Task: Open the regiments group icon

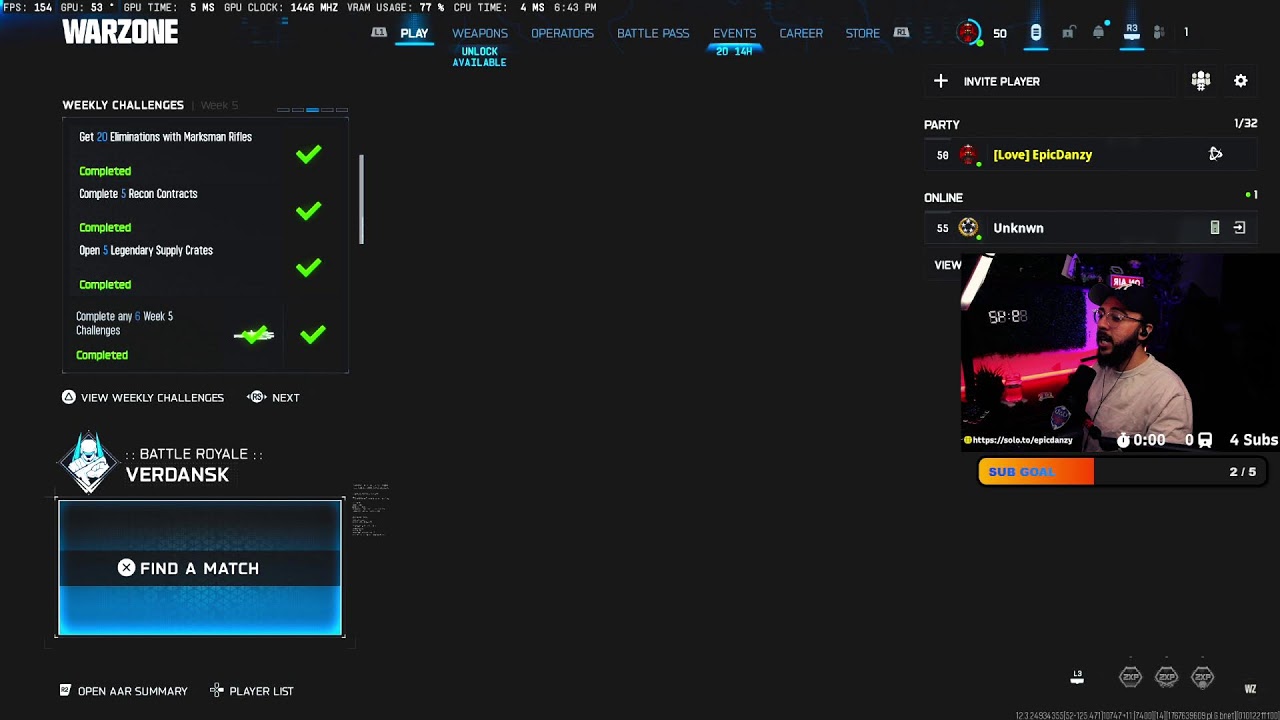Action: (1201, 81)
